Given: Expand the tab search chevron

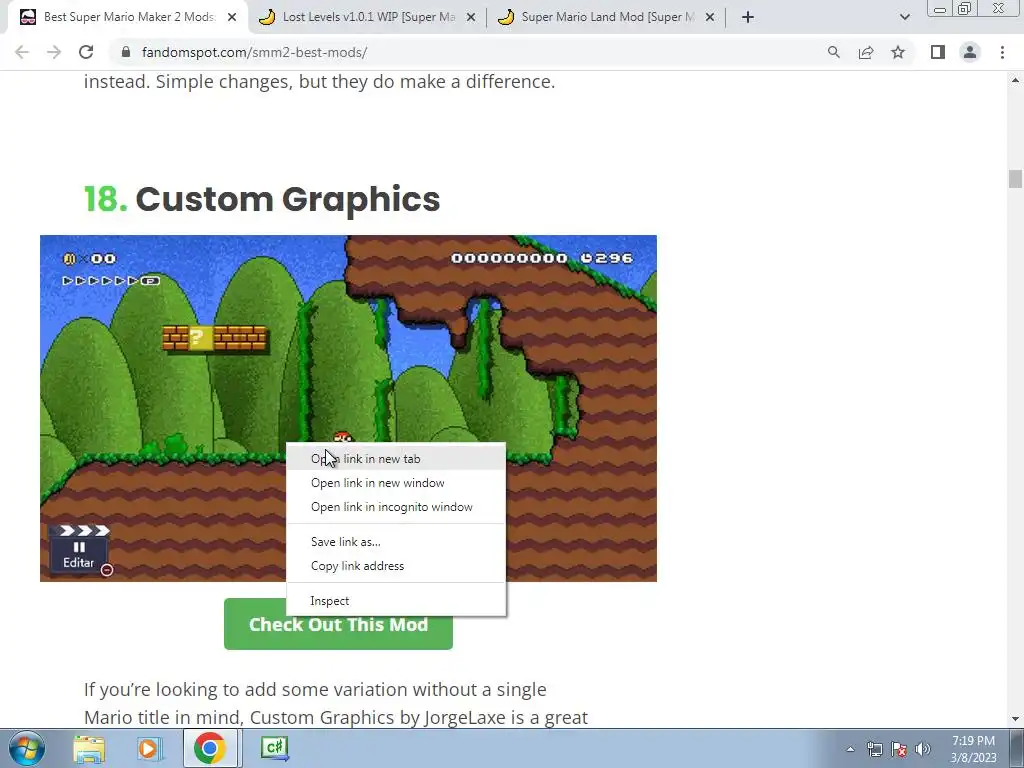Looking at the screenshot, I should coord(904,17).
